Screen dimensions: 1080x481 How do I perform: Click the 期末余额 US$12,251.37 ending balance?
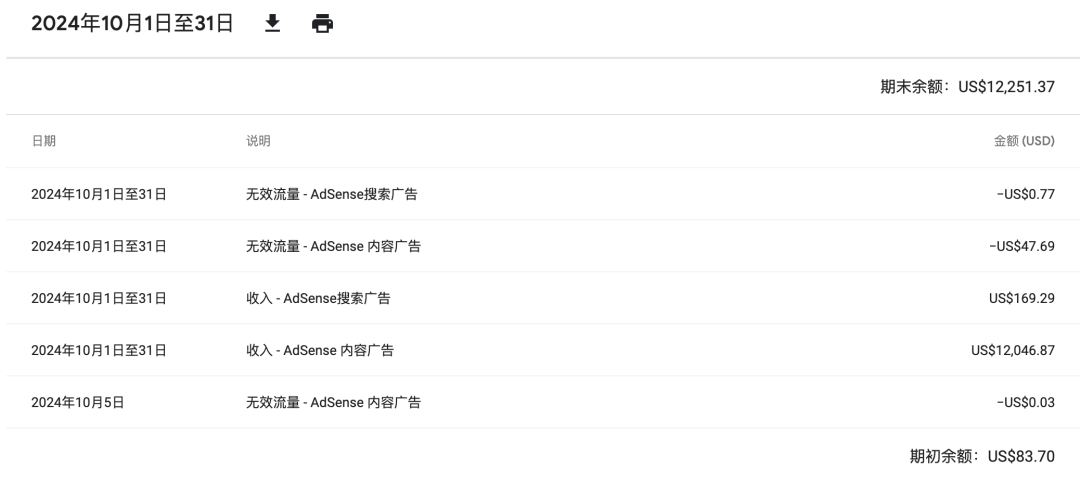click(x=967, y=87)
